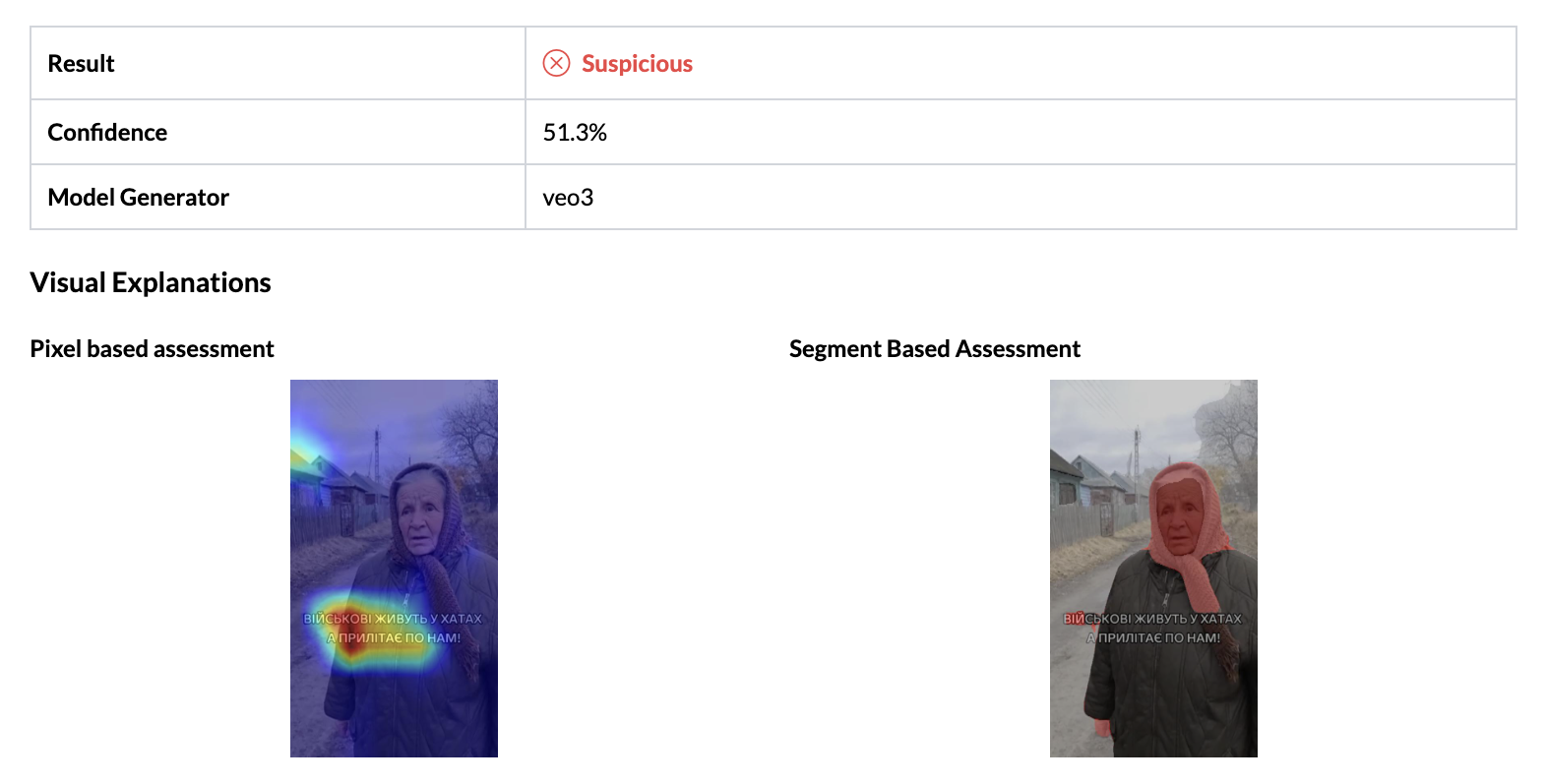Select the Confidence row label
This screenshot has width=1546, height=784.
coord(107,133)
